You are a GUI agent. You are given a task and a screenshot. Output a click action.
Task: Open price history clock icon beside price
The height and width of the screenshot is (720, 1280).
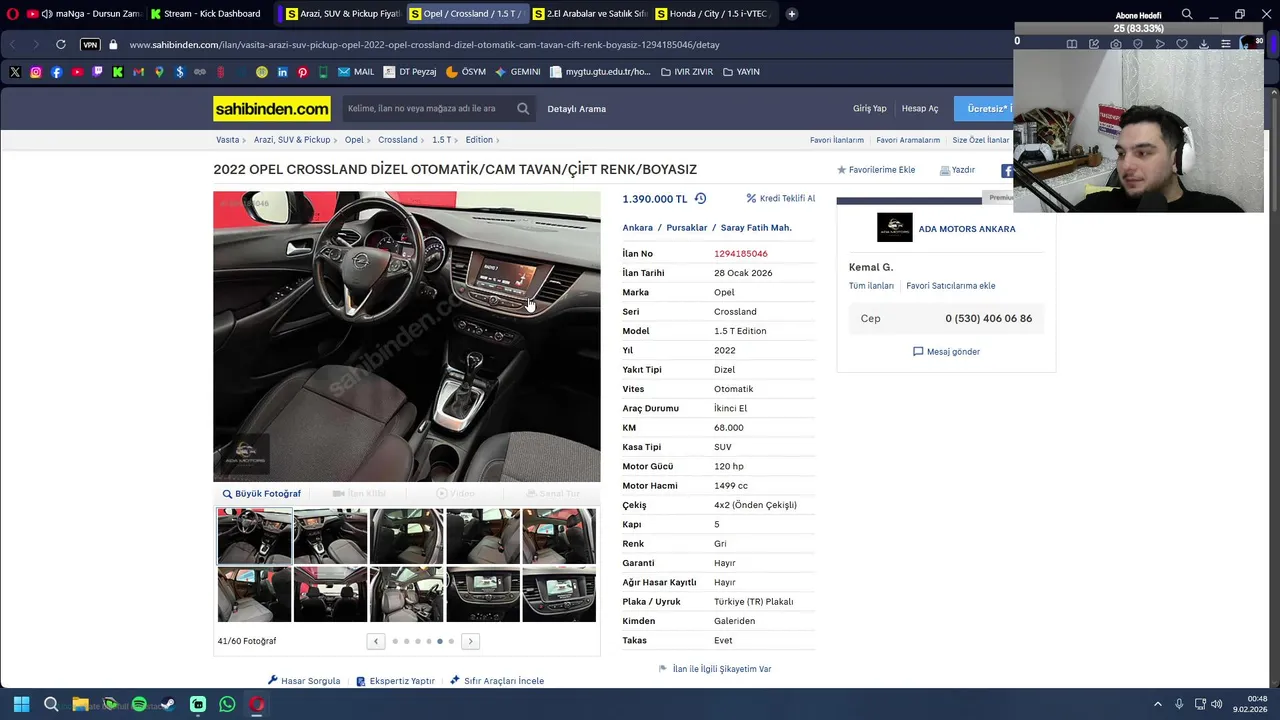(x=700, y=199)
